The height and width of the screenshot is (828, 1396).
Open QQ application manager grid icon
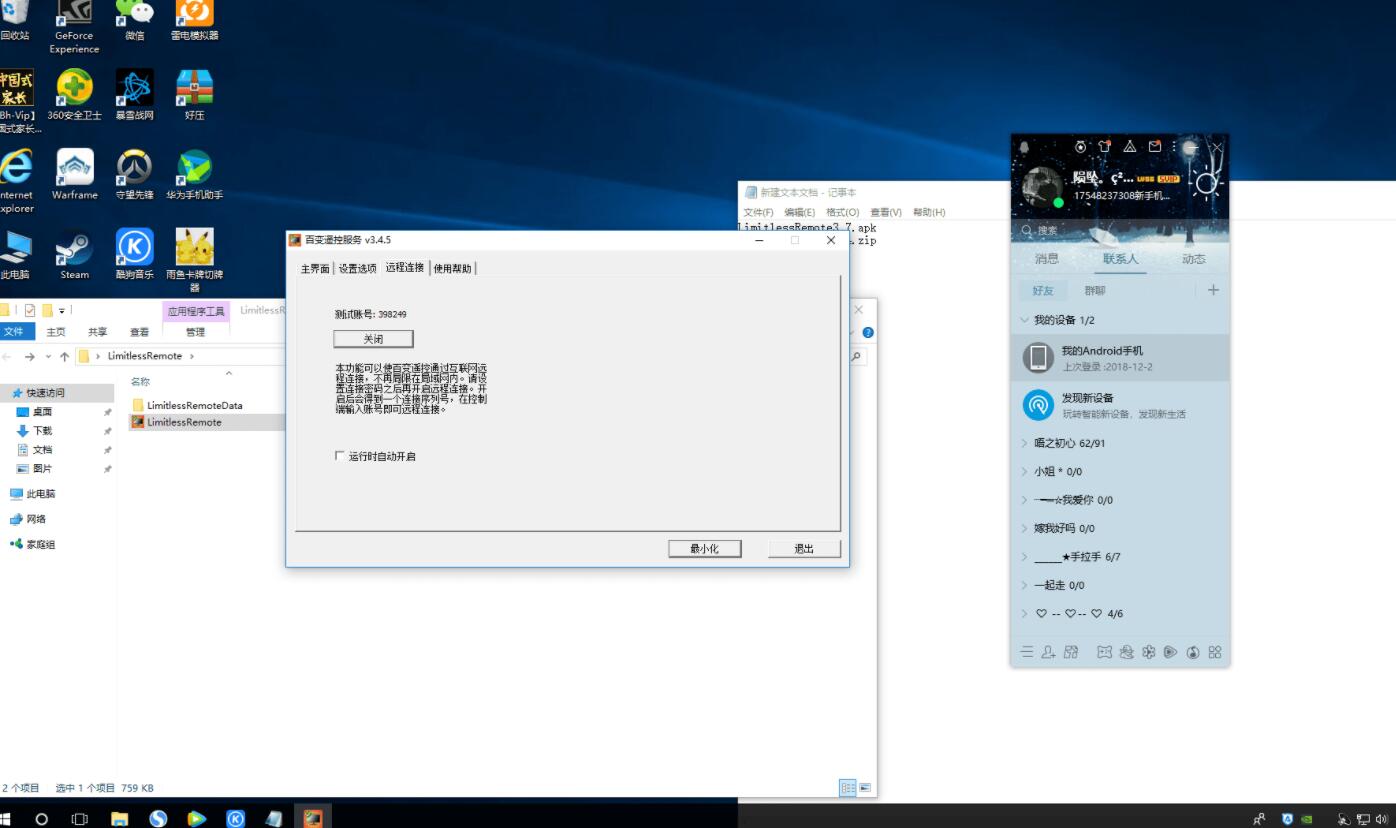(x=1215, y=652)
